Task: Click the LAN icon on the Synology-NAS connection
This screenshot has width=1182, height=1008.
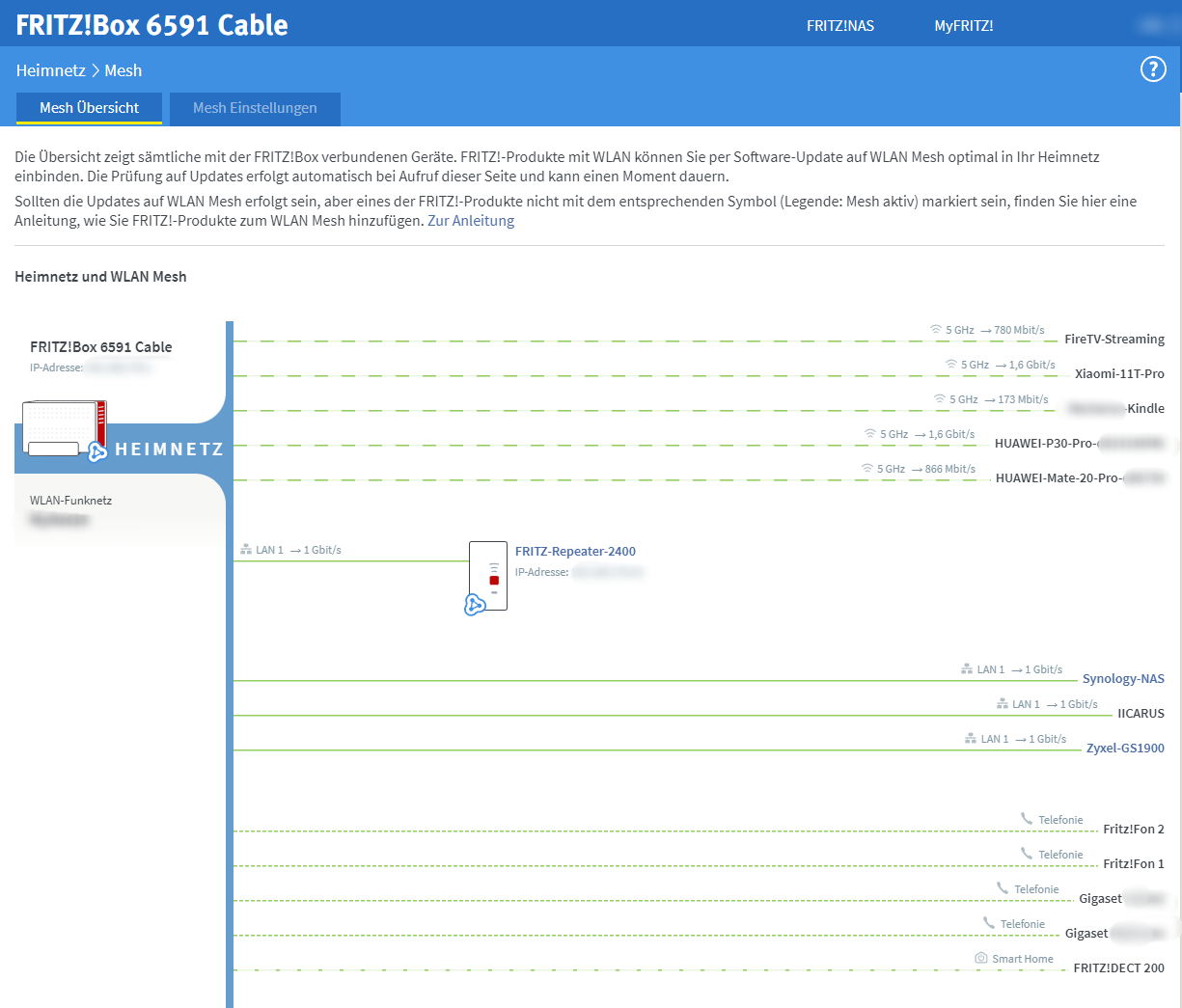Action: tap(967, 669)
